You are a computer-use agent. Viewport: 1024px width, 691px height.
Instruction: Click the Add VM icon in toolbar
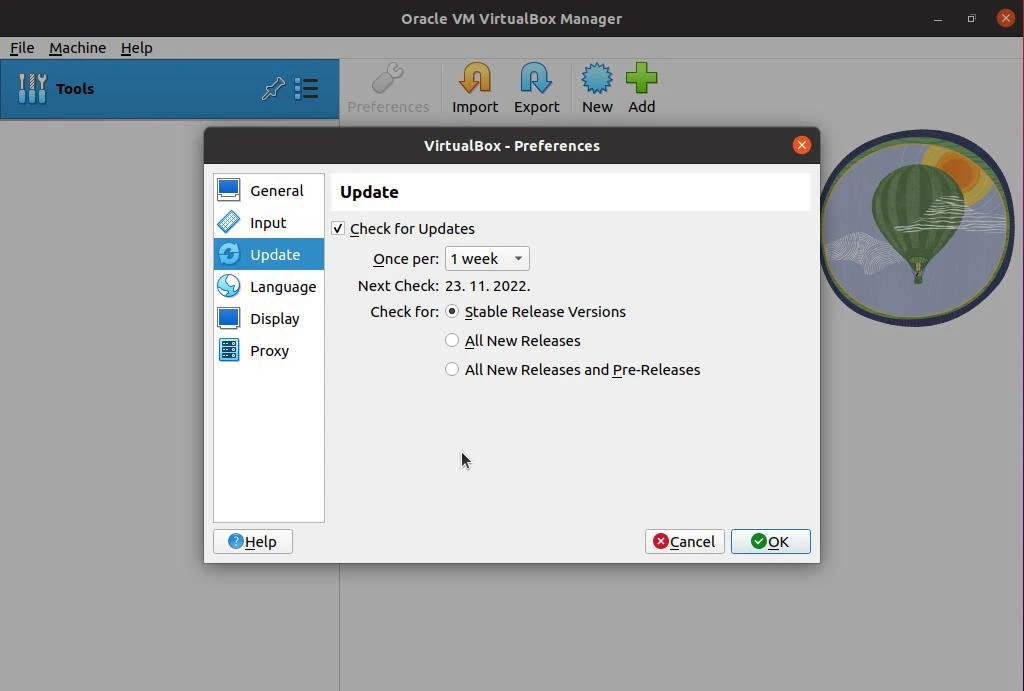[x=641, y=87]
